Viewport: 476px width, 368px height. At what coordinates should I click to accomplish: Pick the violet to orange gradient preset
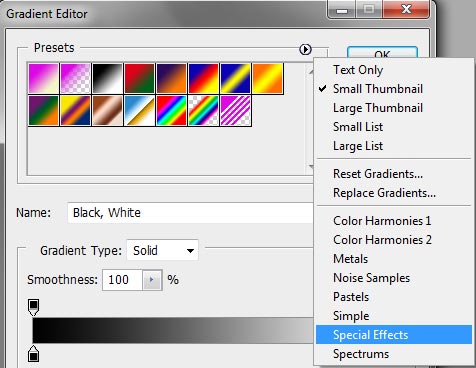pyautogui.click(x=171, y=79)
